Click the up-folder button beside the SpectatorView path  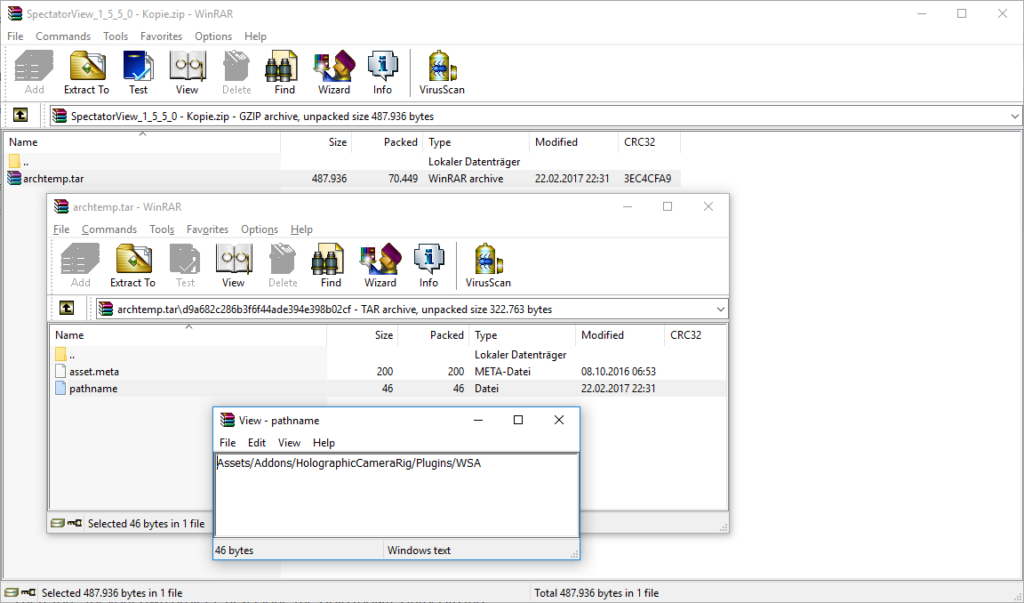[20, 116]
